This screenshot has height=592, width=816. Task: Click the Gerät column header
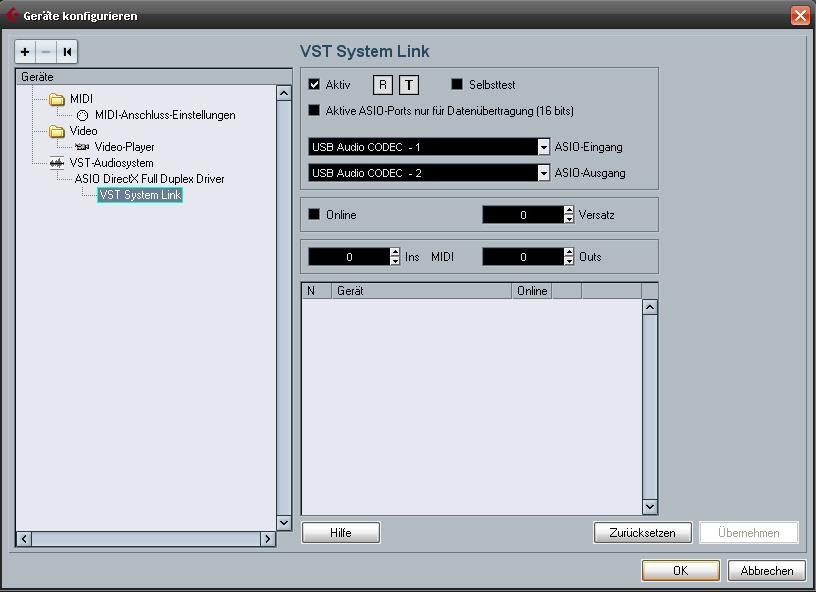(422, 291)
